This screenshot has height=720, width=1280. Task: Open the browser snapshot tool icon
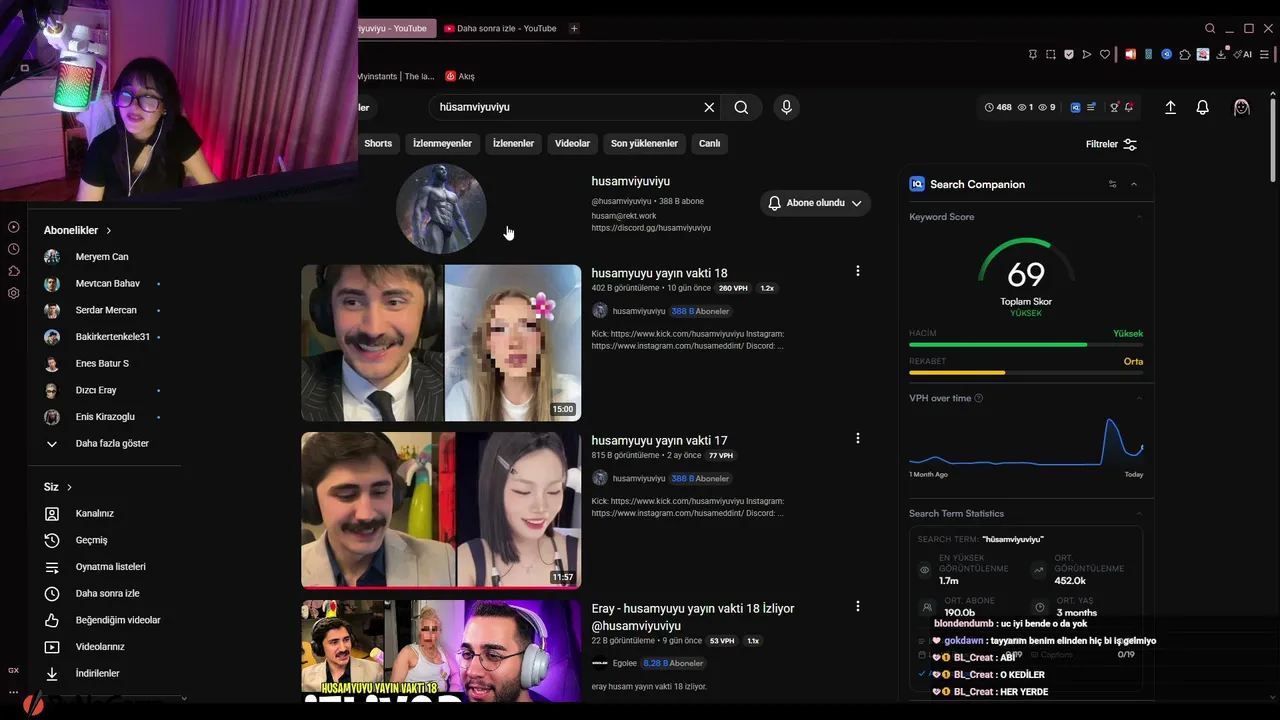click(x=1051, y=54)
